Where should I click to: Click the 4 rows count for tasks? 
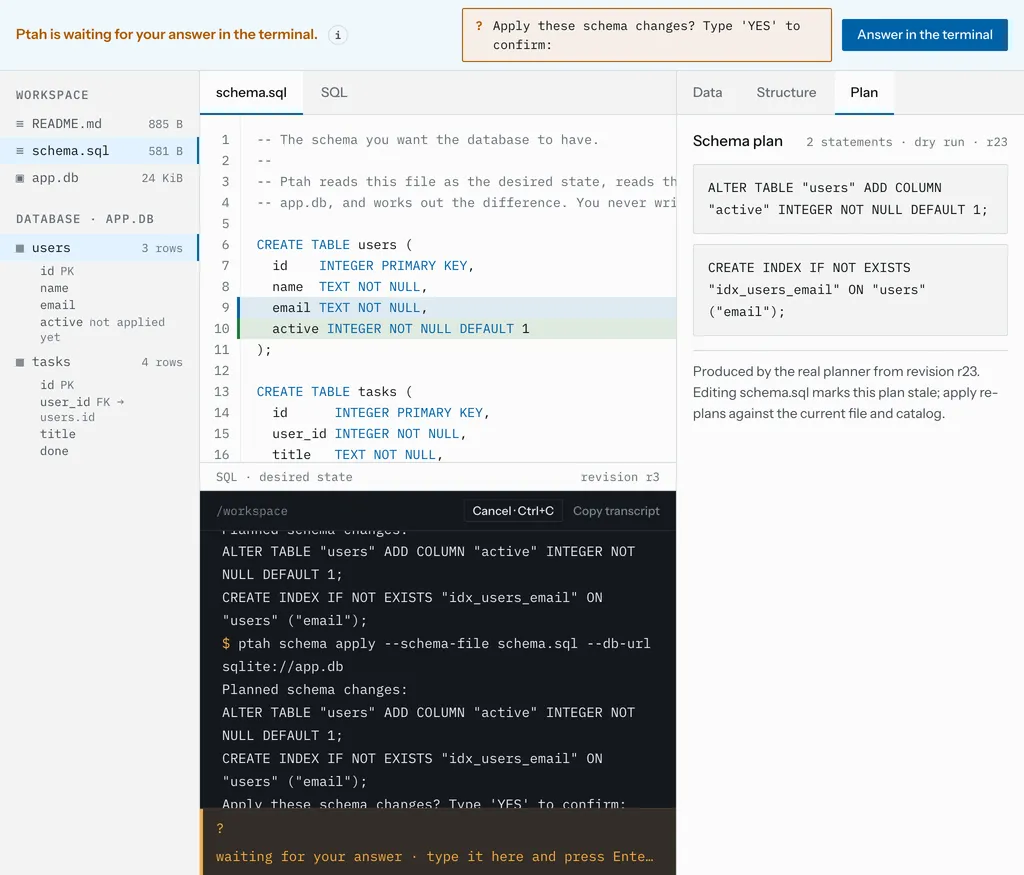162,362
